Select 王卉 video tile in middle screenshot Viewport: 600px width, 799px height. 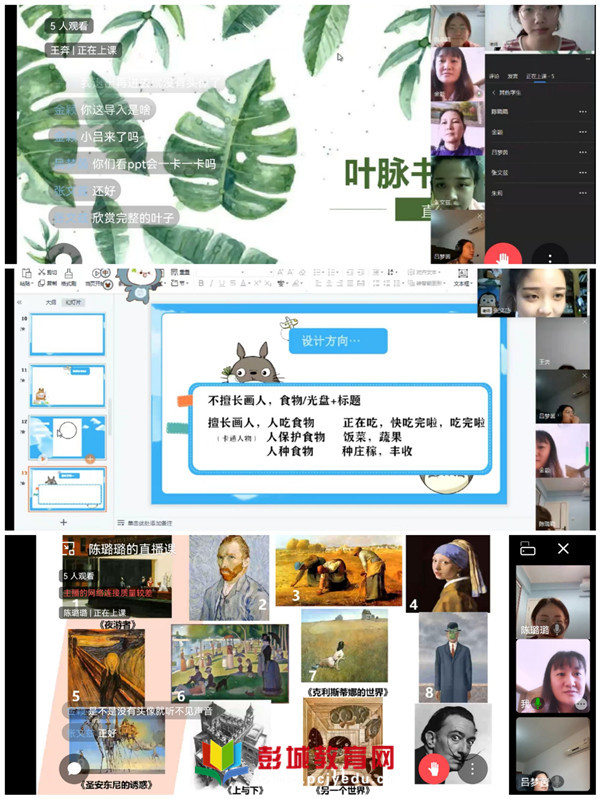[x=562, y=342]
